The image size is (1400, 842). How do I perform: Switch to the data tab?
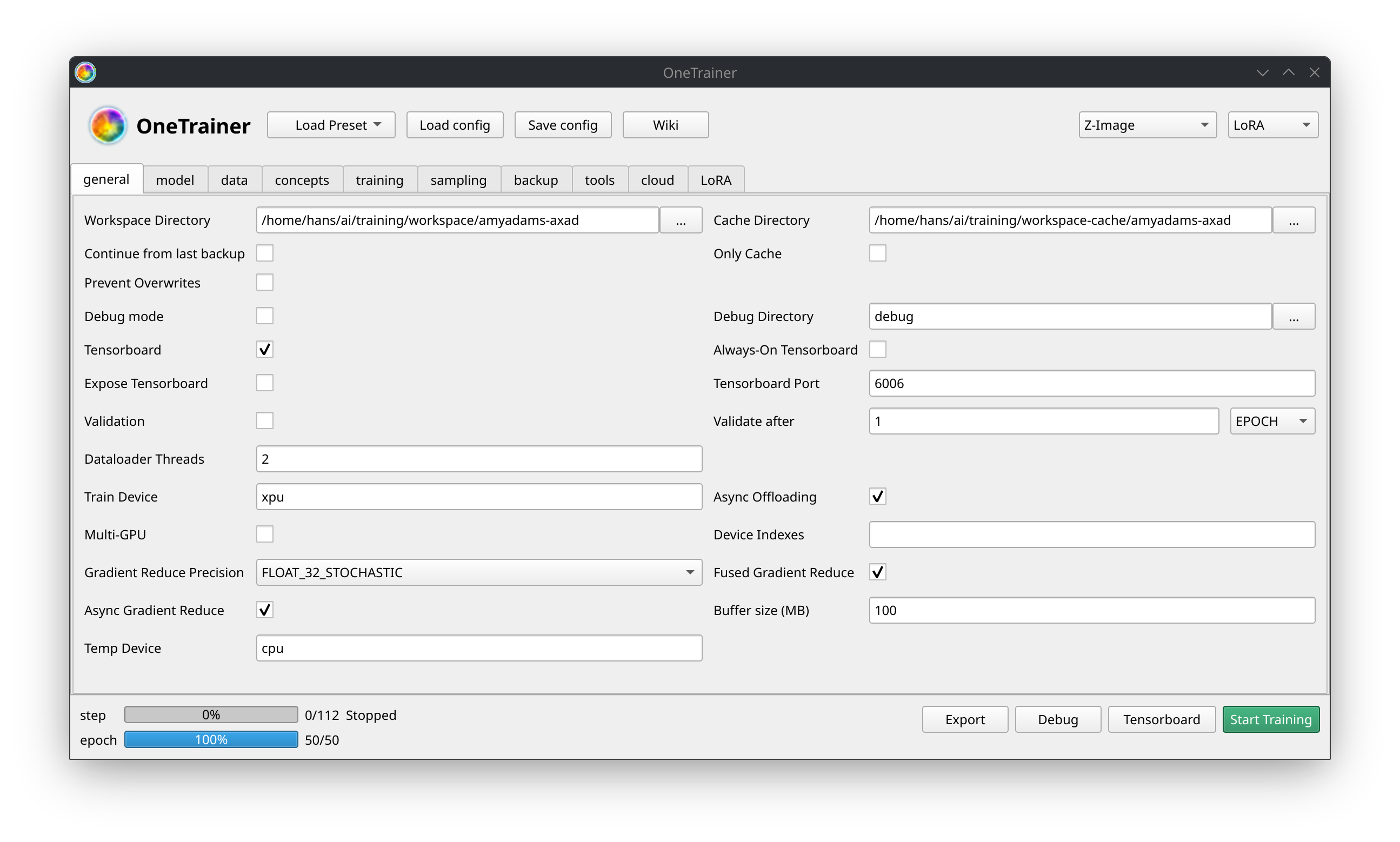[235, 180]
